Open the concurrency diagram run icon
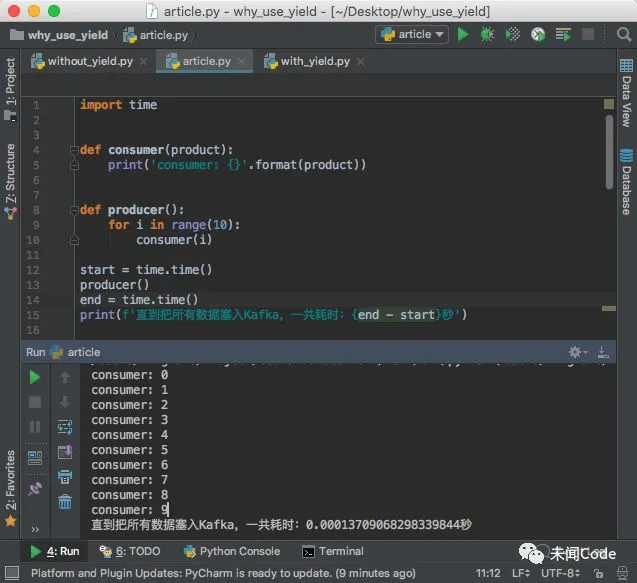The image size is (637, 583). tap(563, 35)
